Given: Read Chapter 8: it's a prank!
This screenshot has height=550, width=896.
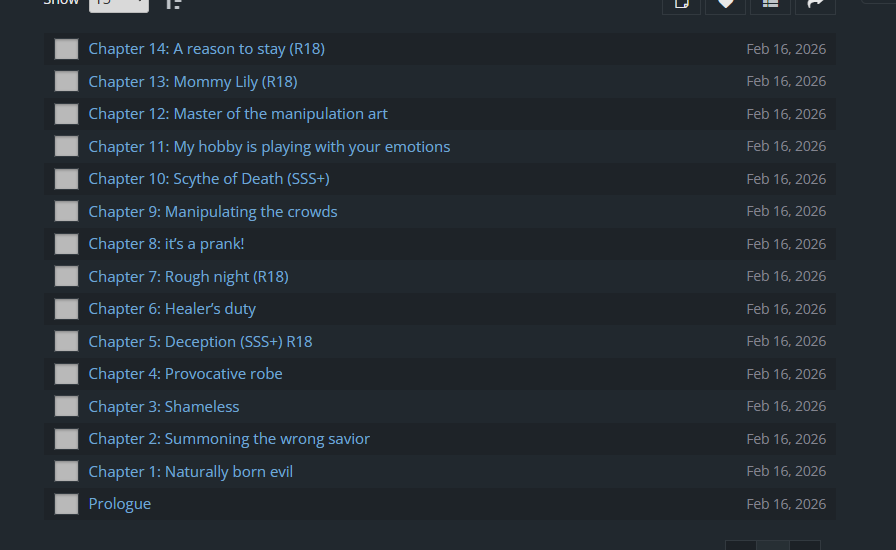Looking at the screenshot, I should tap(166, 244).
